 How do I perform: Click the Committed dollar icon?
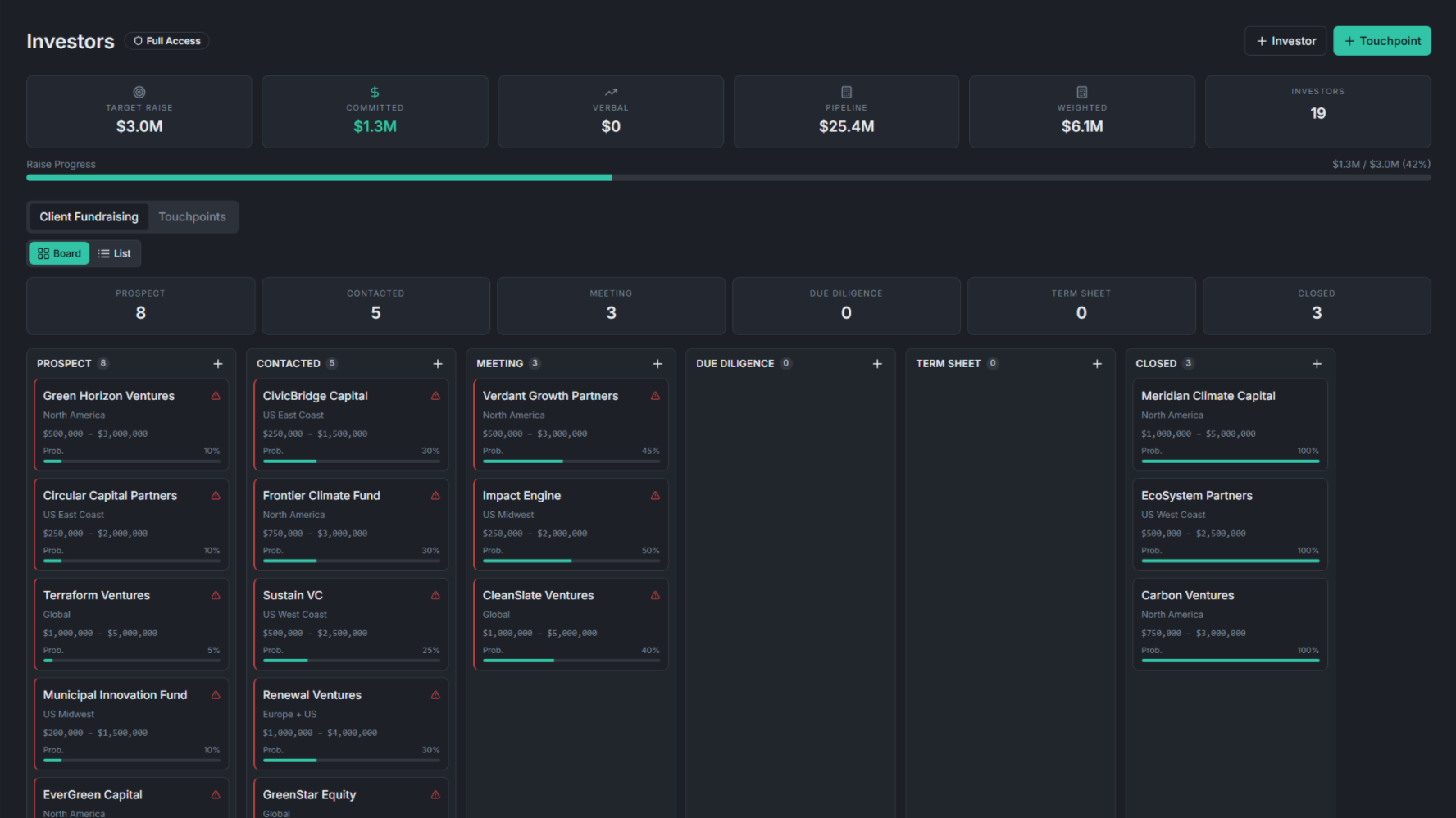coord(375,93)
